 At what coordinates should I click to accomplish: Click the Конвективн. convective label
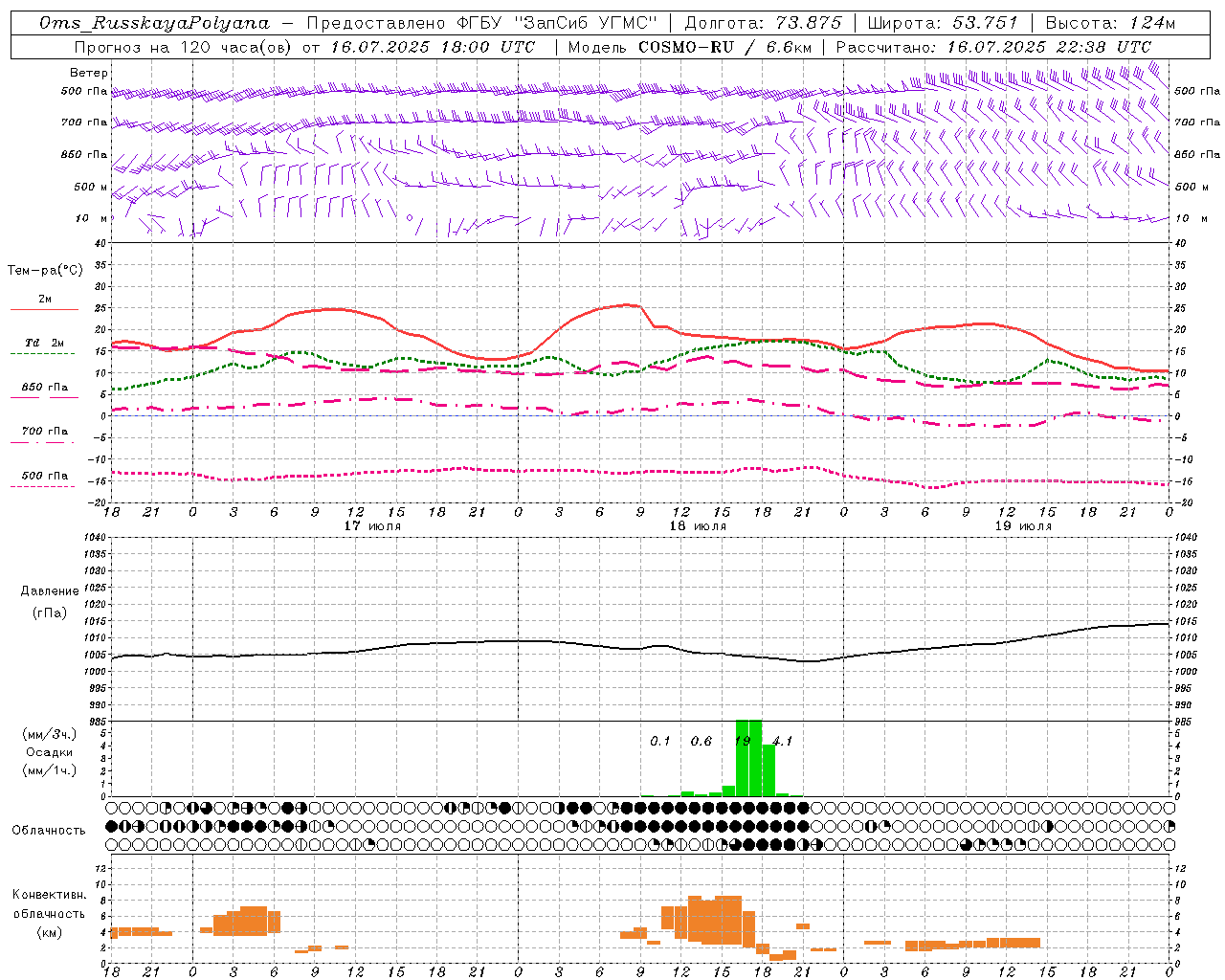49,895
